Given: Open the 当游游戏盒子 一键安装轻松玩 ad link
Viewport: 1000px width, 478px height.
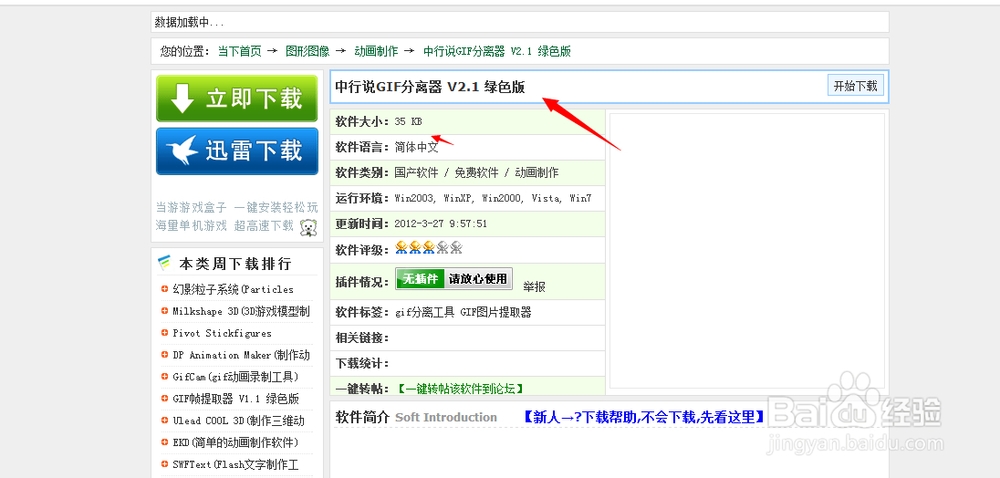Looking at the screenshot, I should click(x=237, y=207).
